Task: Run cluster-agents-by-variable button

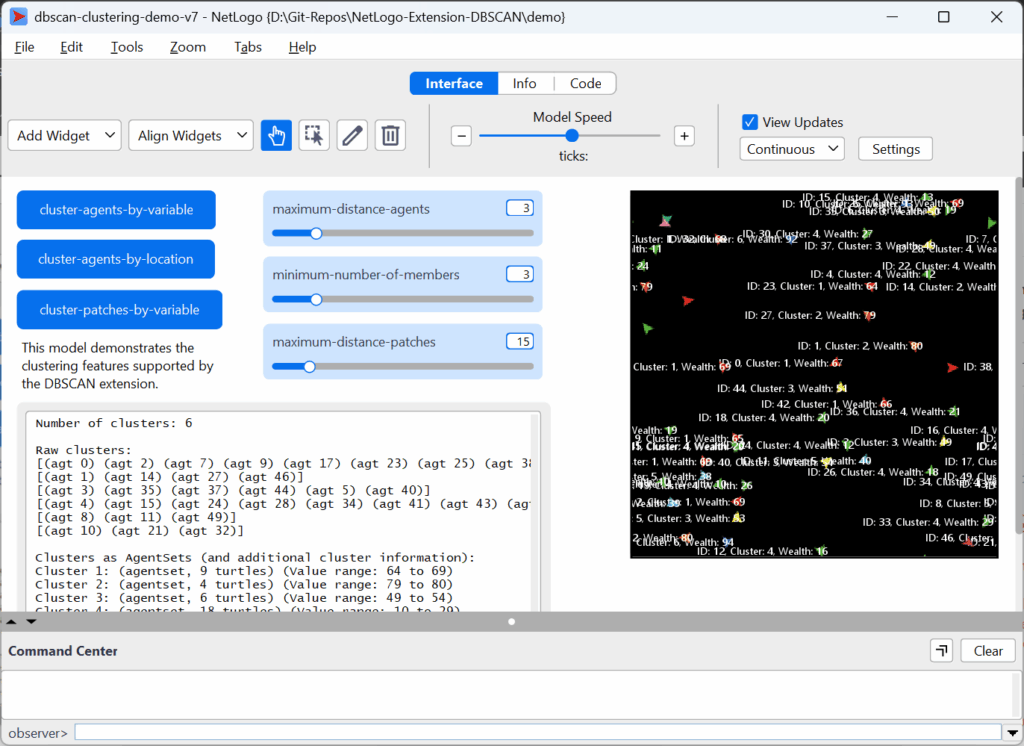Action: [x=116, y=210]
